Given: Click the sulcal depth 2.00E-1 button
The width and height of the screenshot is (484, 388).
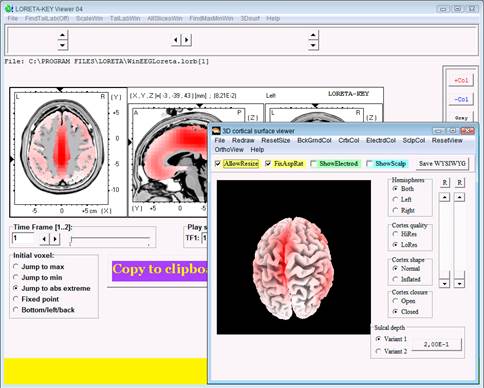Looking at the screenshot, I should [x=436, y=344].
